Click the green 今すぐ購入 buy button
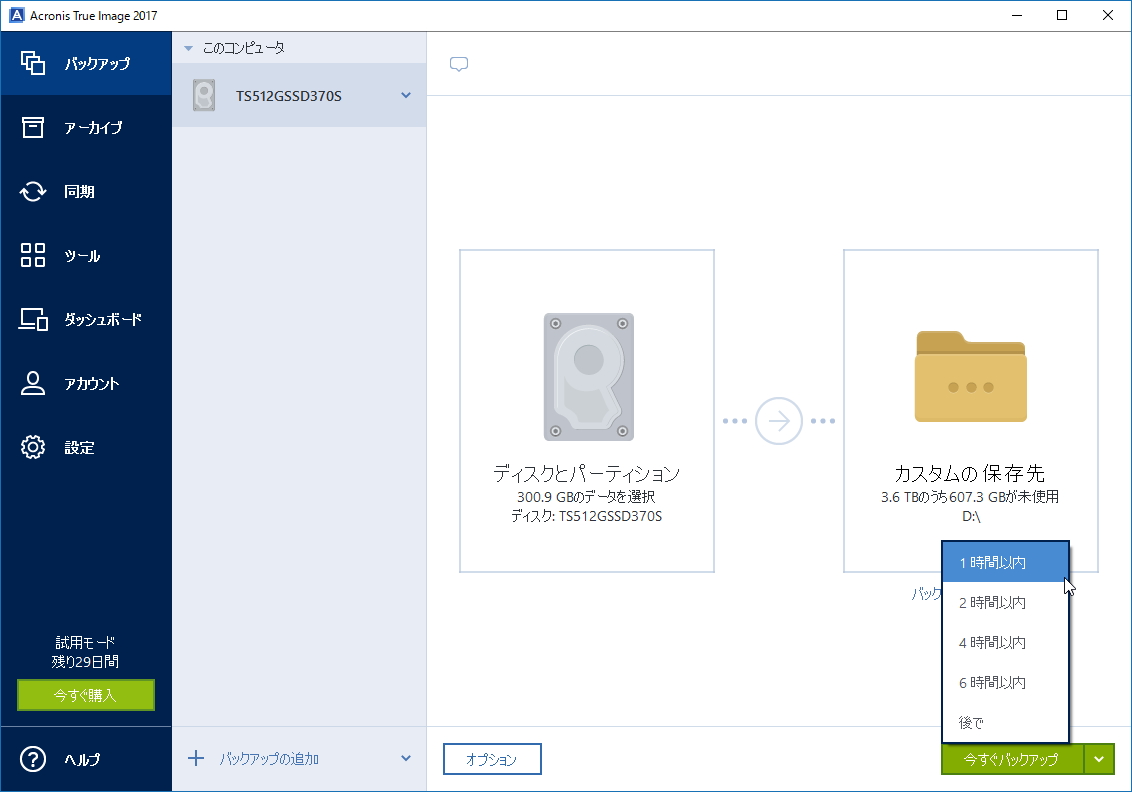The image size is (1132, 792). pos(86,695)
